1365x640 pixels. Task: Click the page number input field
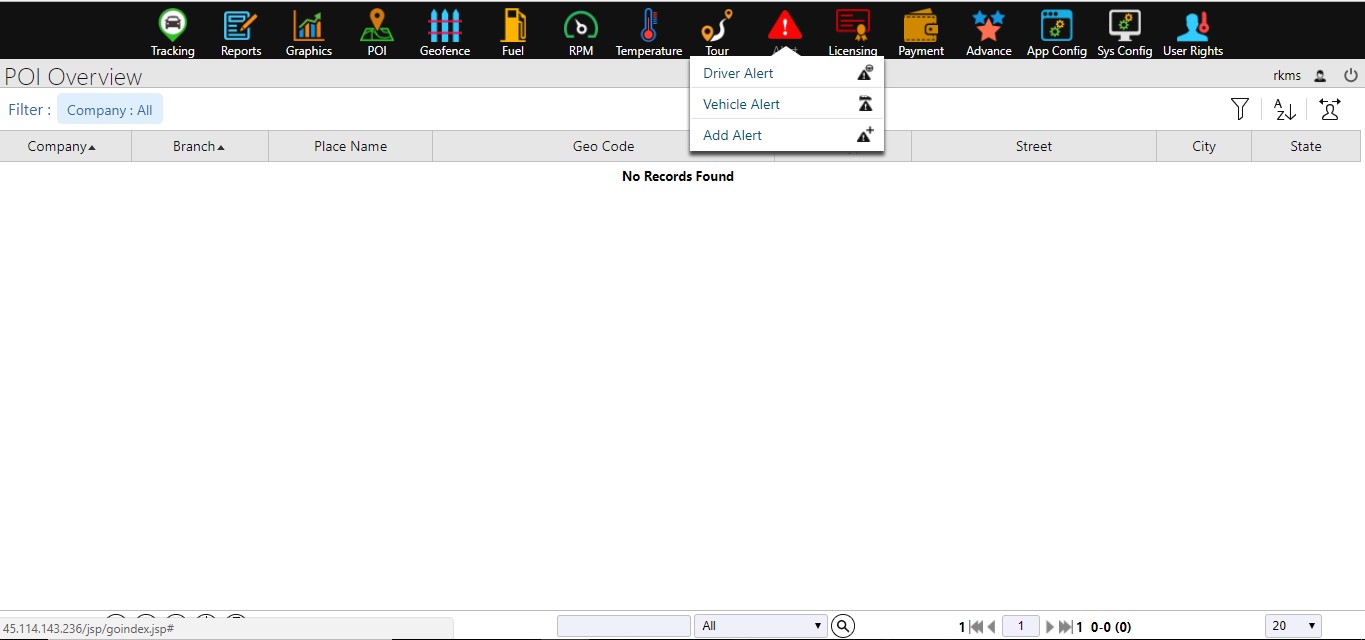coord(1020,626)
